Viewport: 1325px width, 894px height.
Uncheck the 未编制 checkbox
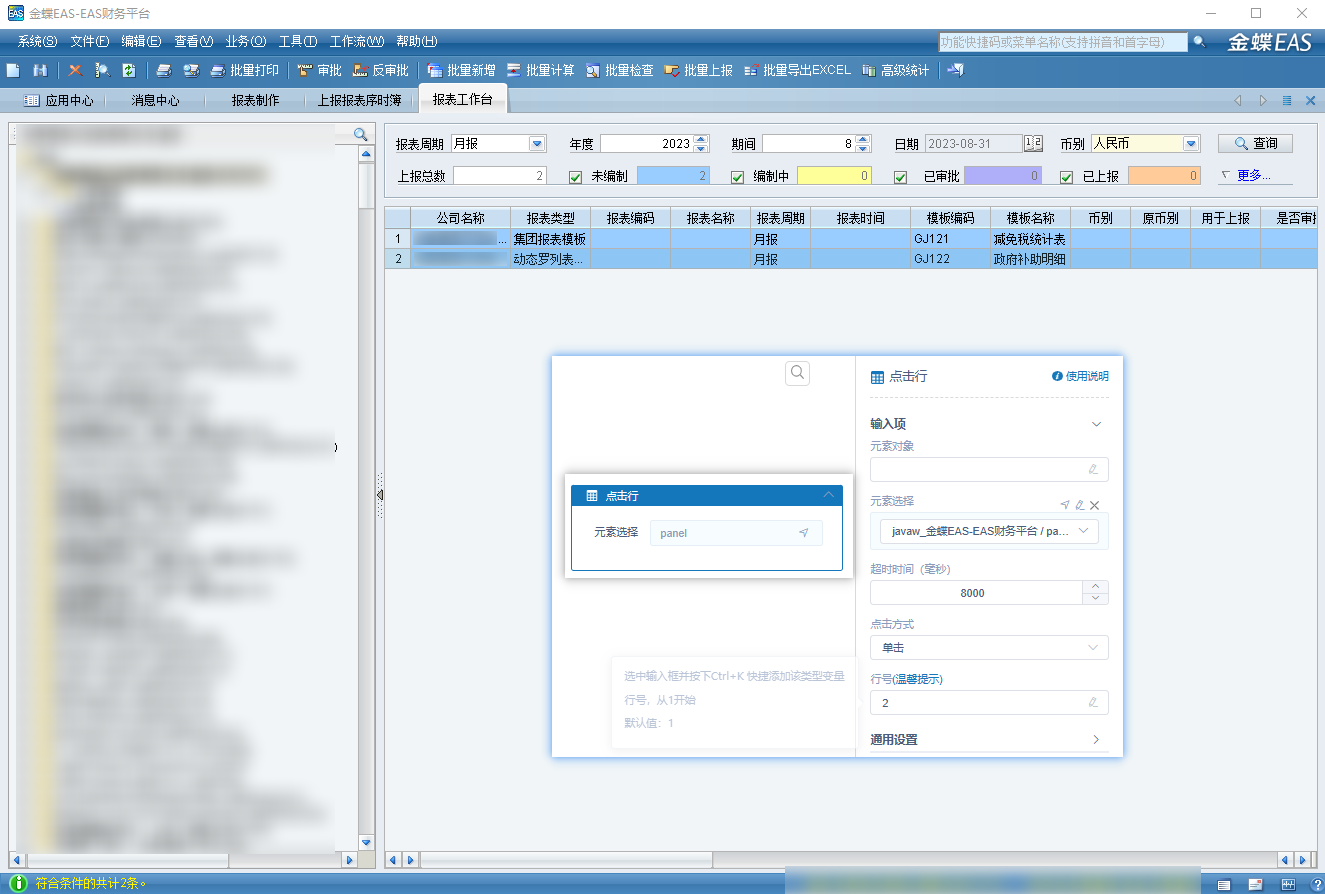pyautogui.click(x=575, y=177)
